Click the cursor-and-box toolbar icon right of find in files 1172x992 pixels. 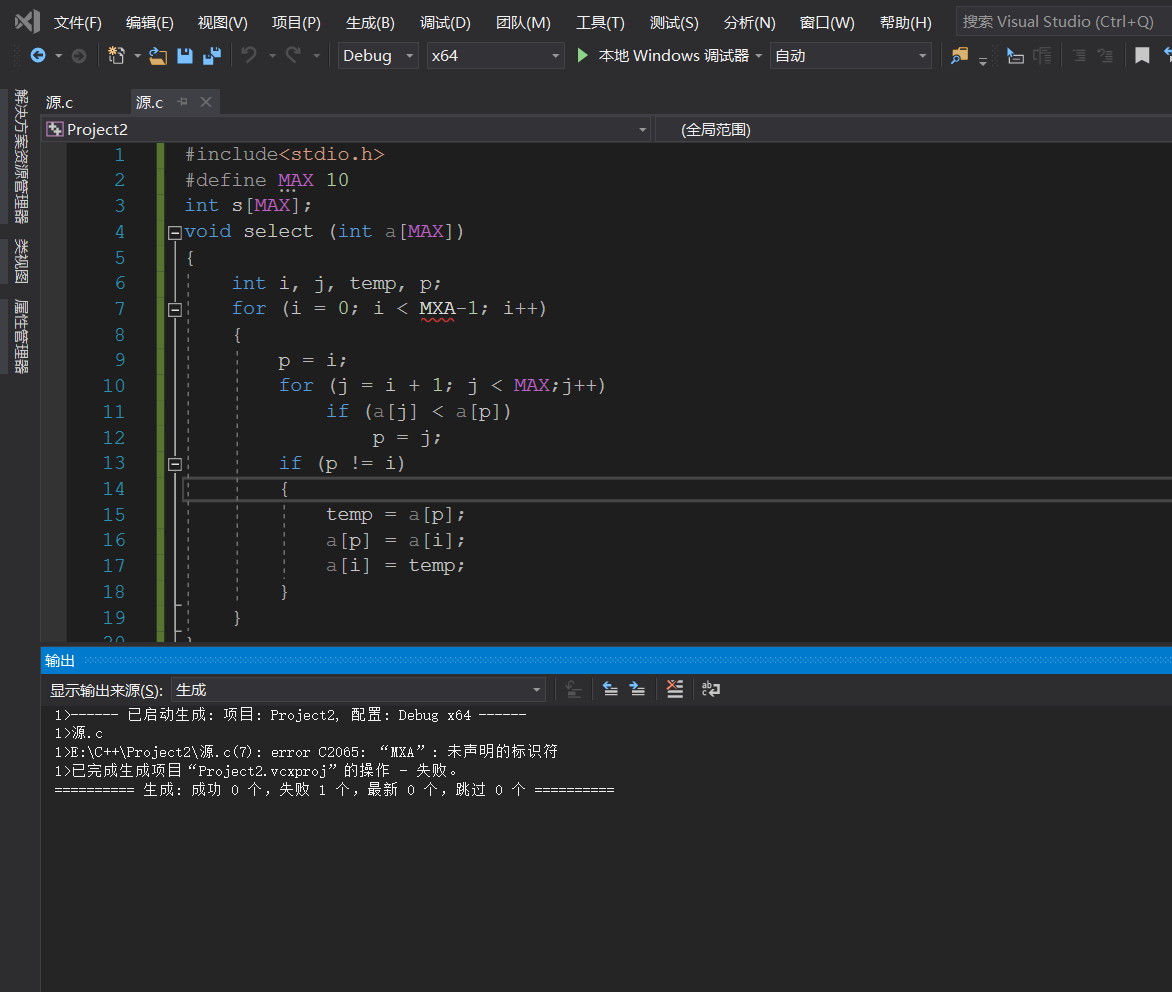(x=1014, y=55)
